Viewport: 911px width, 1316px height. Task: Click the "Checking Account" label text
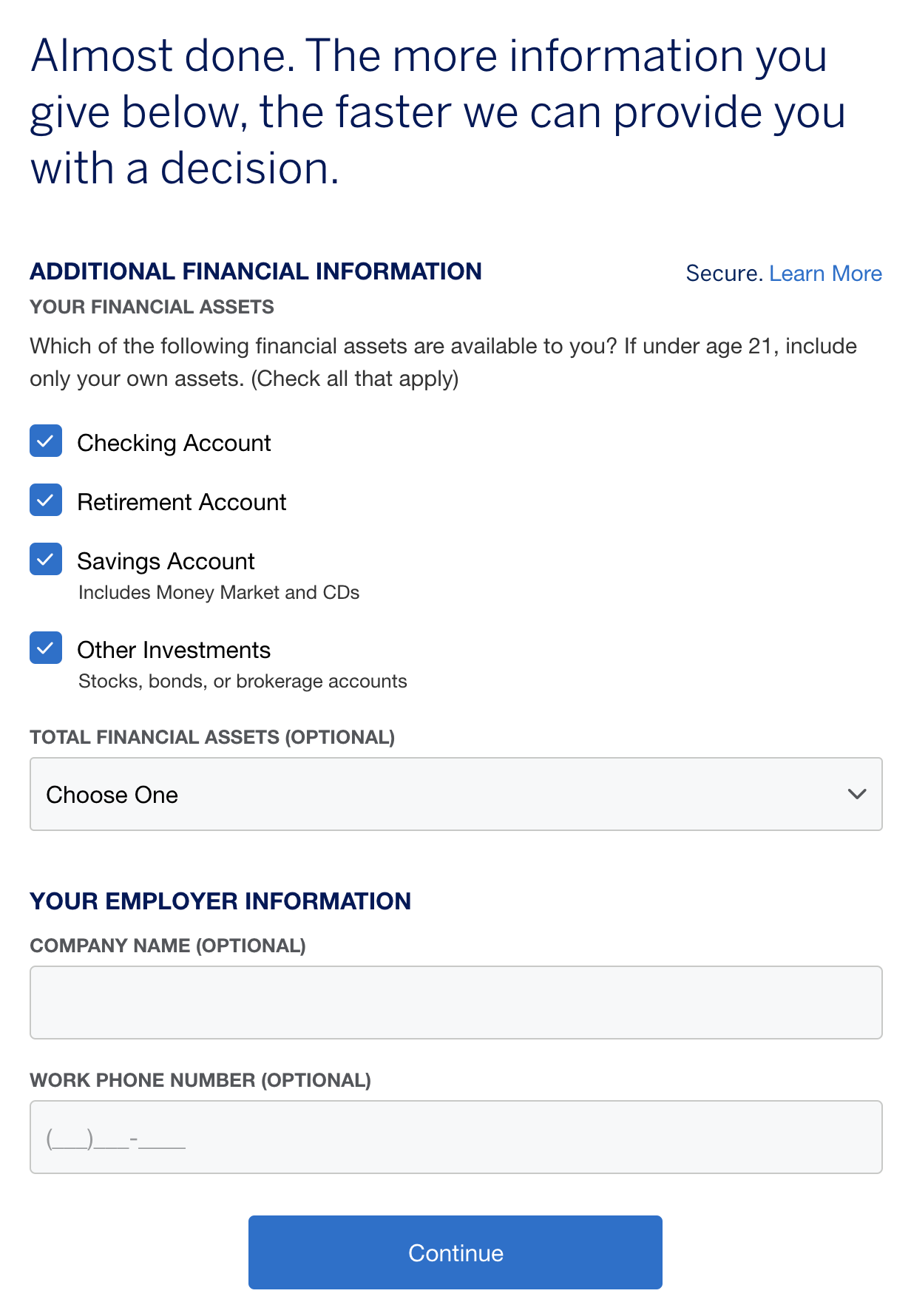tap(174, 443)
